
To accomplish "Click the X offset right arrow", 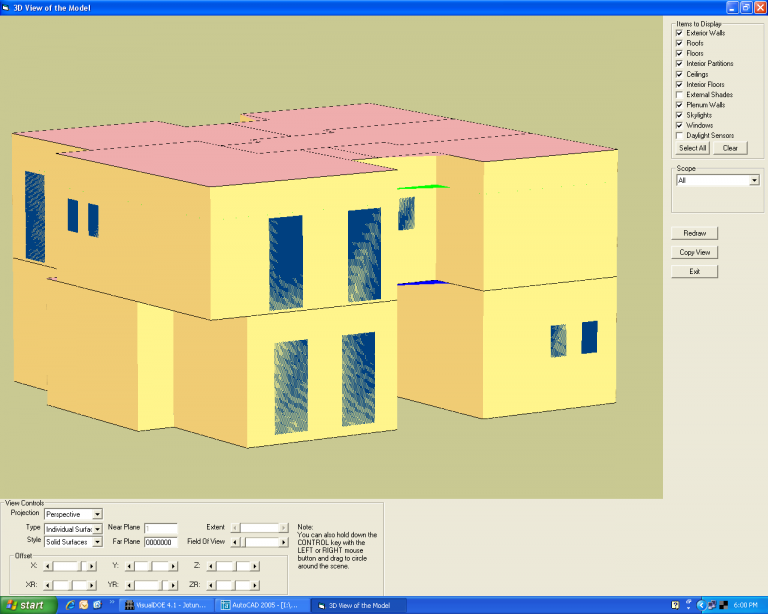I will pyautogui.click(x=92, y=566).
